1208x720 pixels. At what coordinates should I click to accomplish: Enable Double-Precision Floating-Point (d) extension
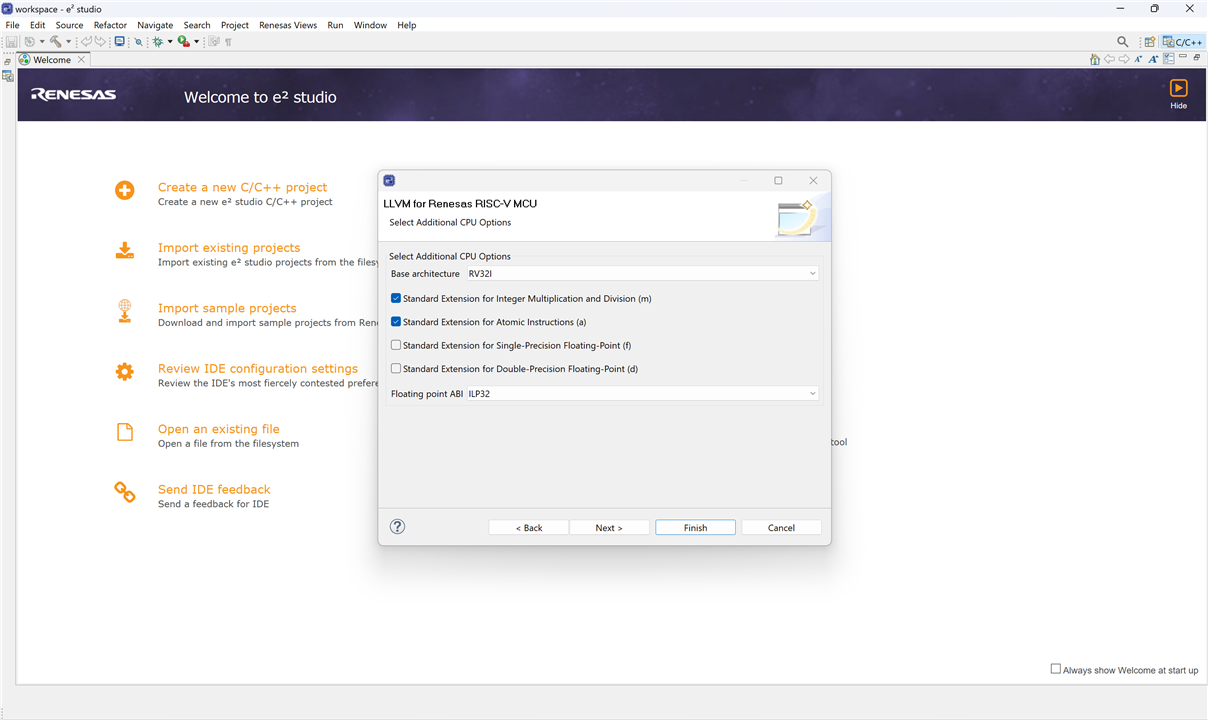click(396, 369)
